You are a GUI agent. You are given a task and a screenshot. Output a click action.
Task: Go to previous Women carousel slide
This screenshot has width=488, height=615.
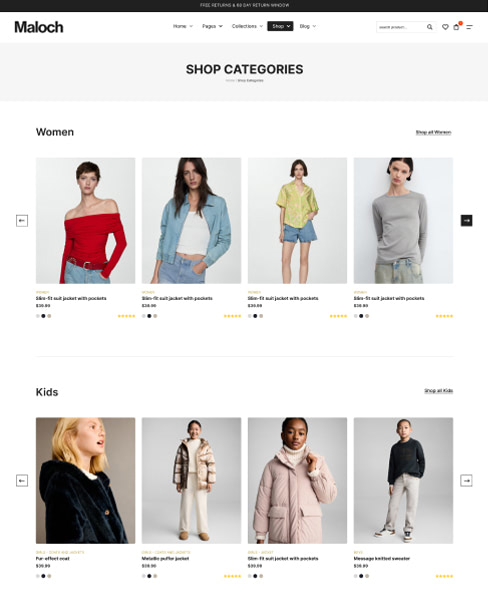[x=22, y=220]
